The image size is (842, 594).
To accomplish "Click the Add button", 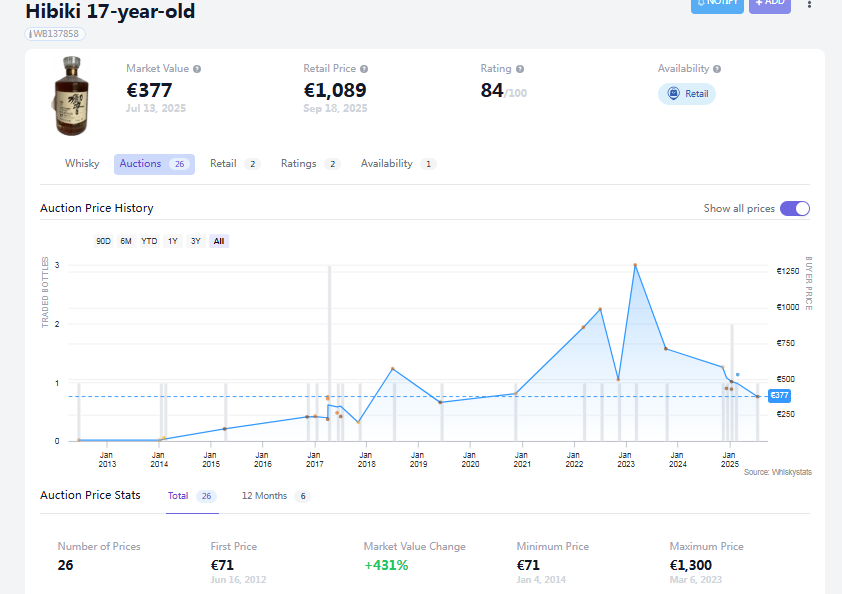I will (x=770, y=4).
